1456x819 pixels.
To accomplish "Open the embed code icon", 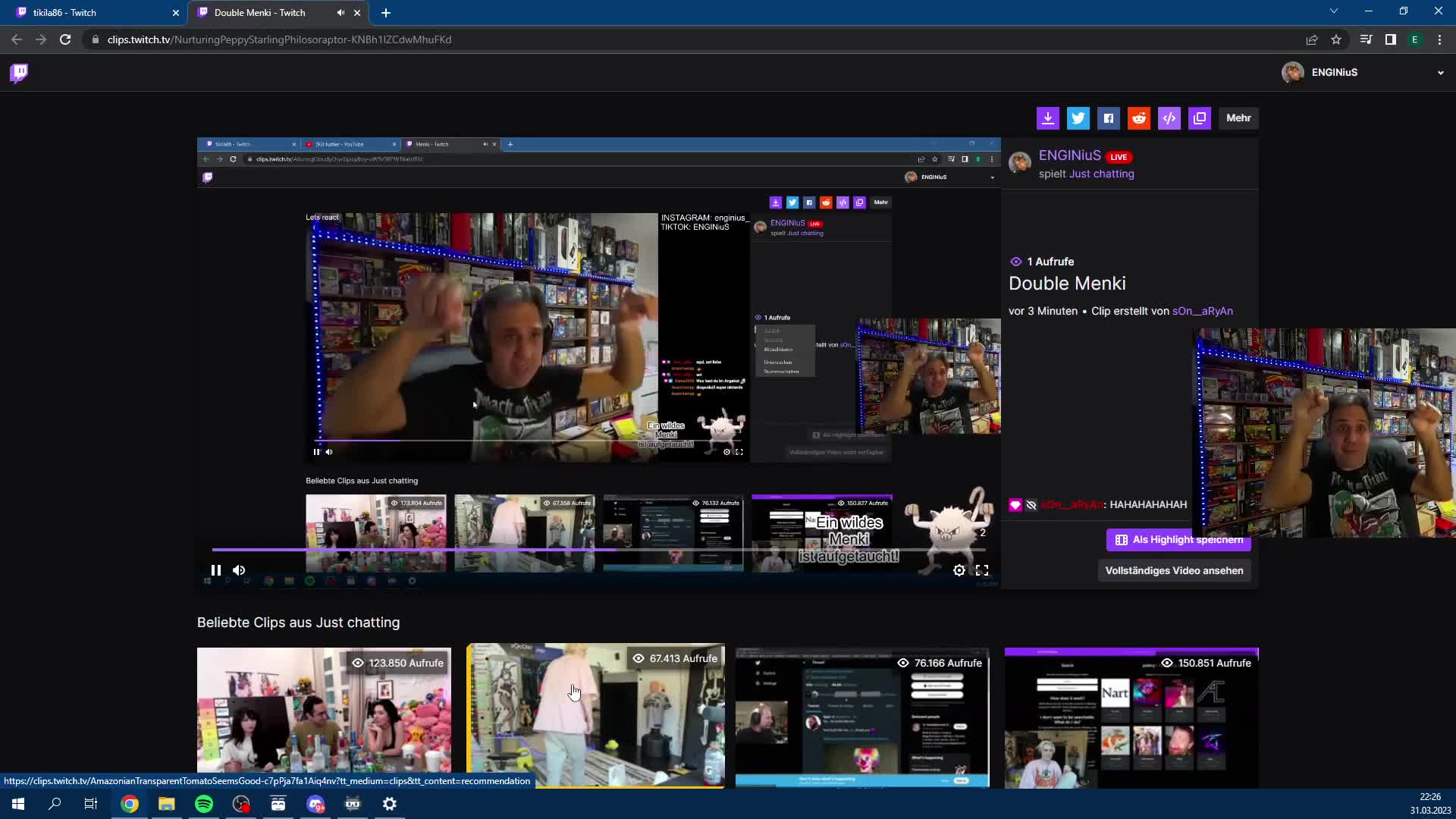I will tap(1169, 118).
